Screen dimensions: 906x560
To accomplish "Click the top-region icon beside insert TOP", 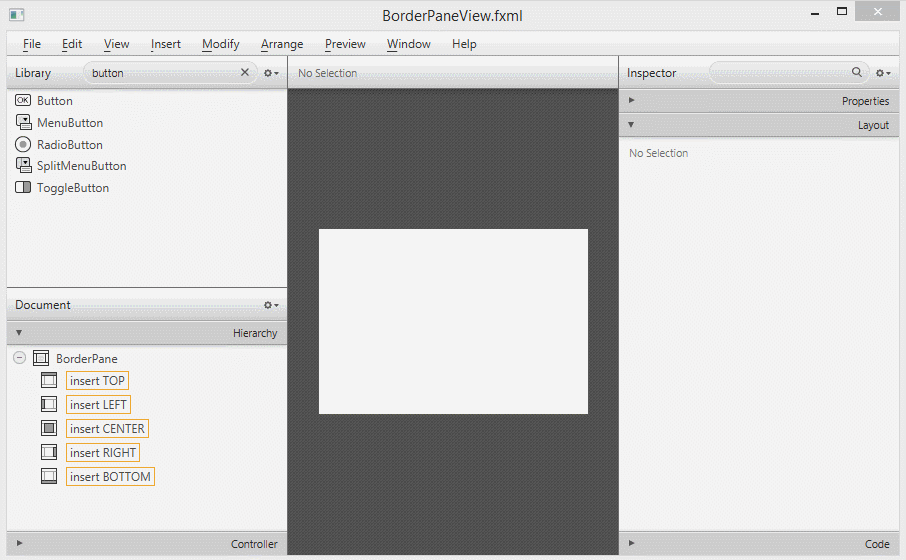I will (x=49, y=380).
